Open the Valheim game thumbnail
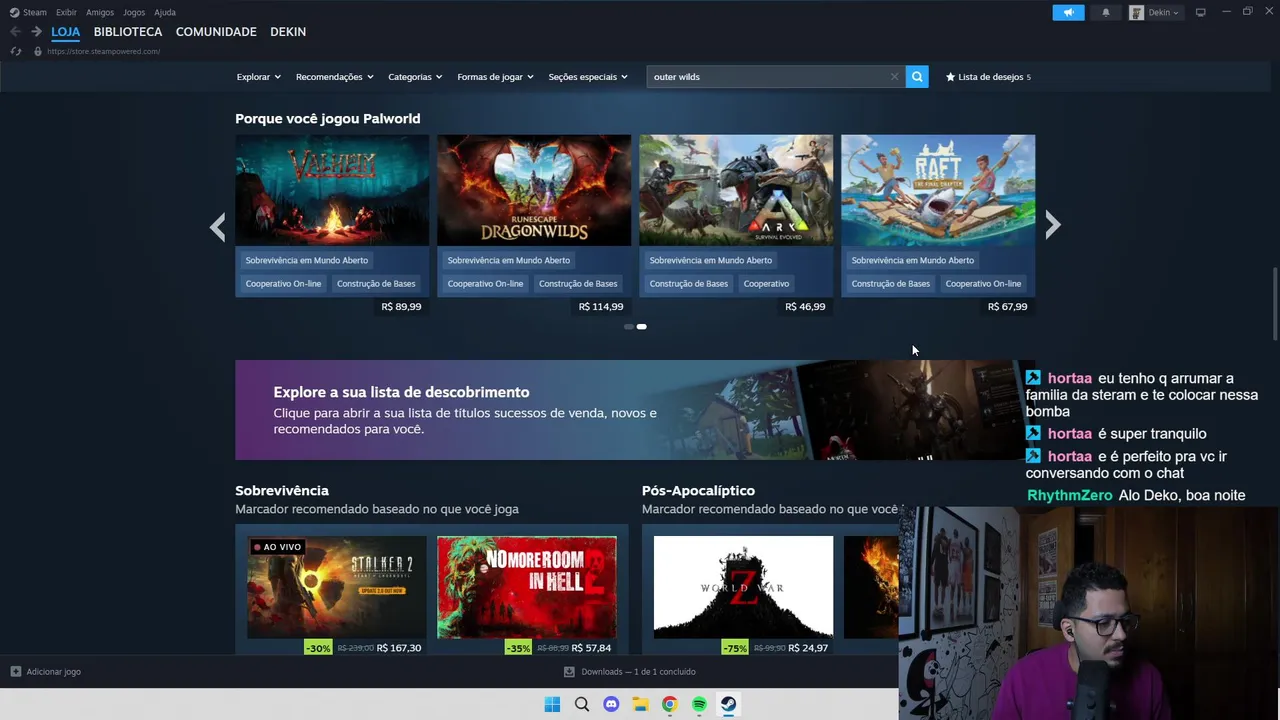Image resolution: width=1280 pixels, height=720 pixels. (332, 190)
